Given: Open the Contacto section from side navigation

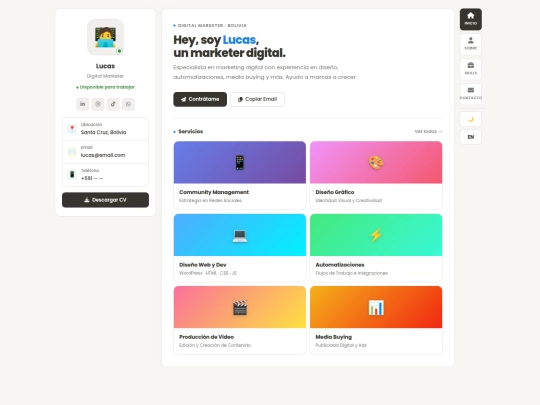Looking at the screenshot, I should [x=471, y=93].
